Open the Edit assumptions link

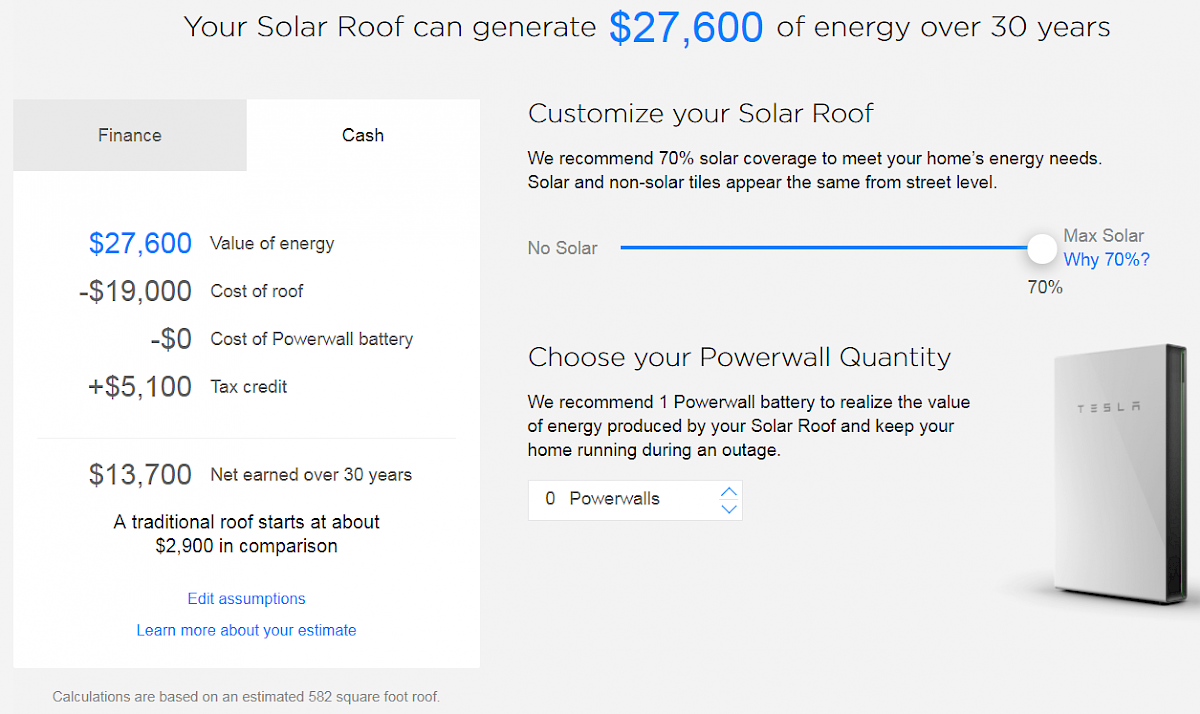point(247,599)
